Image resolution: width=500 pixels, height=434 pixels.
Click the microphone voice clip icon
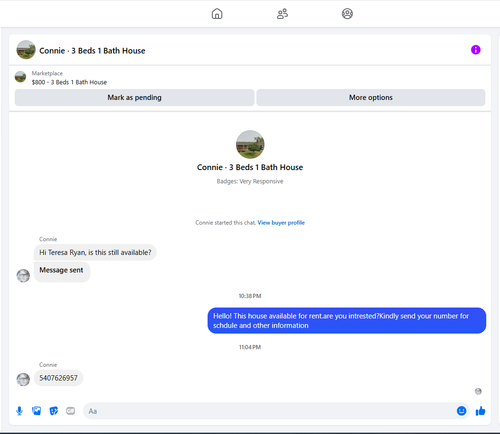click(x=19, y=411)
